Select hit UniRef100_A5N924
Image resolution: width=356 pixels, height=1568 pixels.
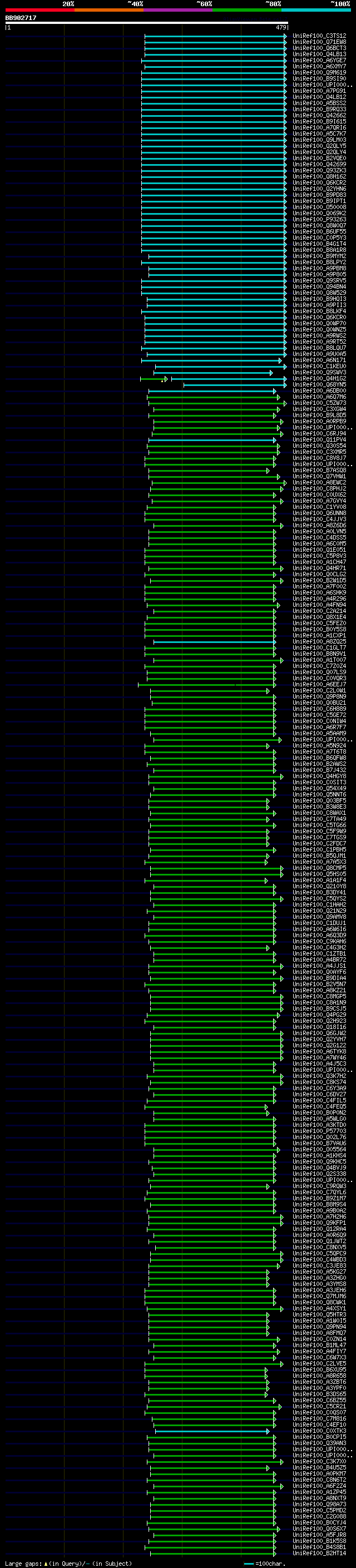click(319, 746)
